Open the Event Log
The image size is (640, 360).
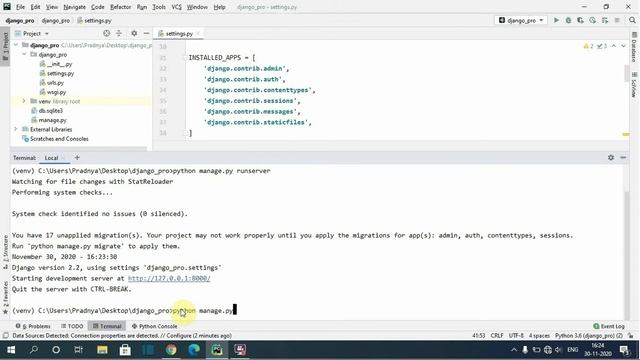tap(609, 326)
